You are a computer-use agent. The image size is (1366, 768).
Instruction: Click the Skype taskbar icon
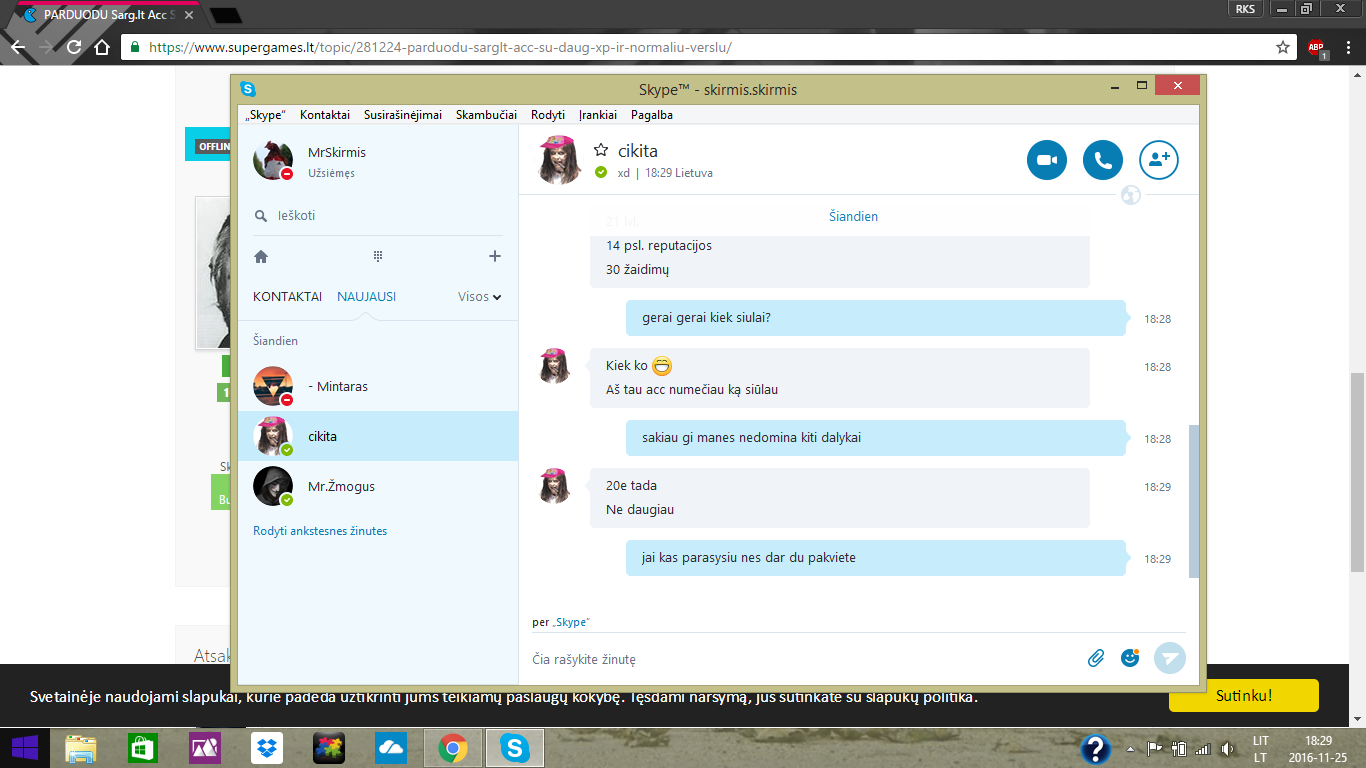[515, 748]
